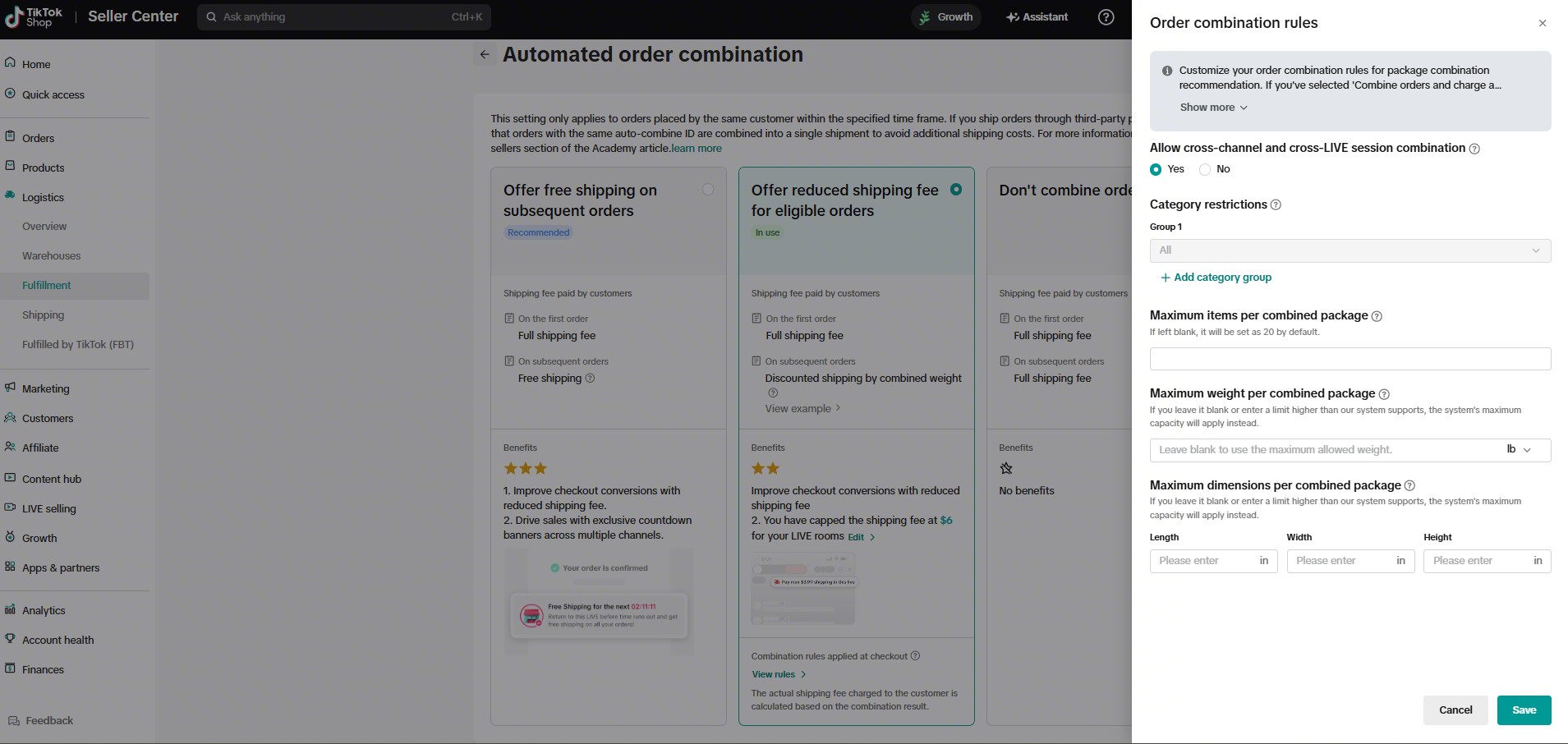The width and height of the screenshot is (1568, 744).
Task: Click the LIVE selling sidebar icon
Action: pyautogui.click(x=10, y=507)
